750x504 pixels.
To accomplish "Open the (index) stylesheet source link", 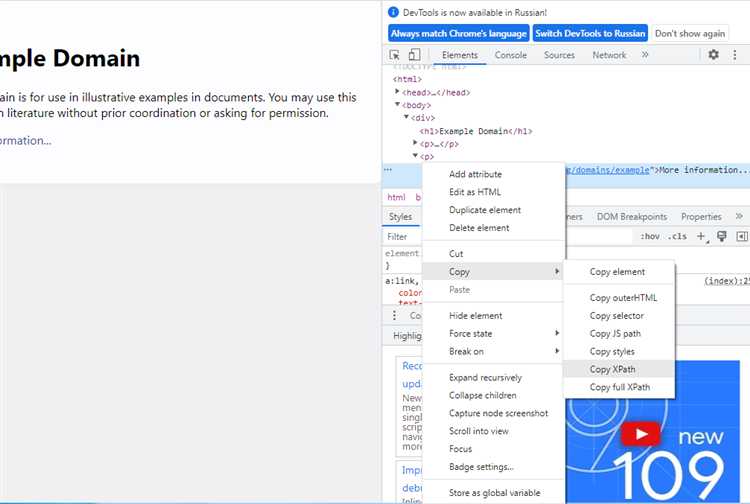I will (x=727, y=281).
